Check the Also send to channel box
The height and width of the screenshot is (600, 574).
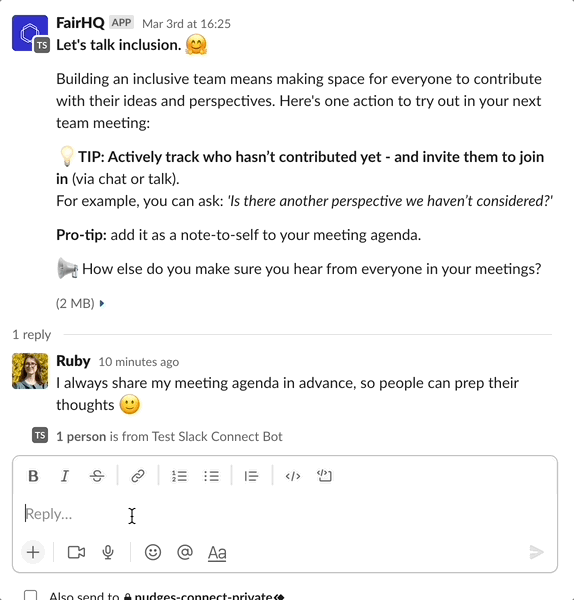coord(31,595)
